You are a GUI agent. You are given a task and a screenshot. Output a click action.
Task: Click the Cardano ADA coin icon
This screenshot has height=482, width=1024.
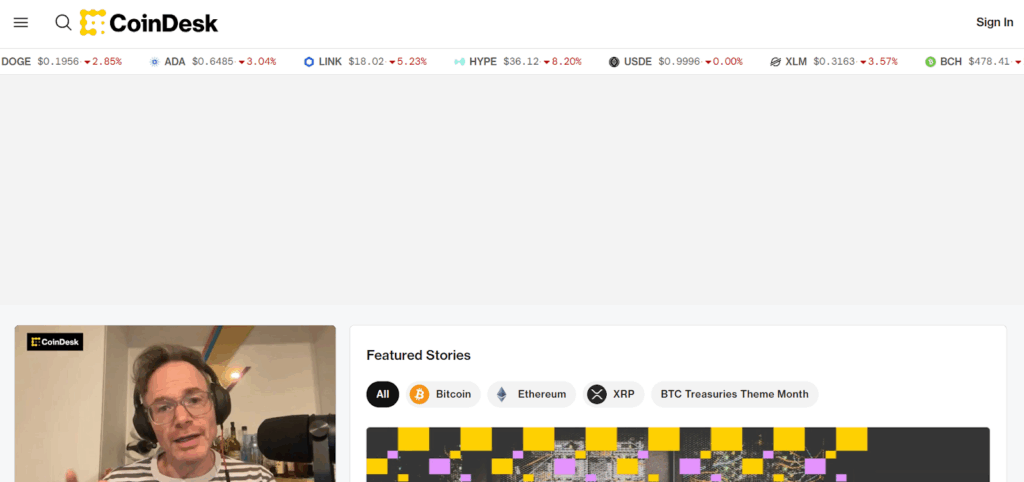(155, 62)
